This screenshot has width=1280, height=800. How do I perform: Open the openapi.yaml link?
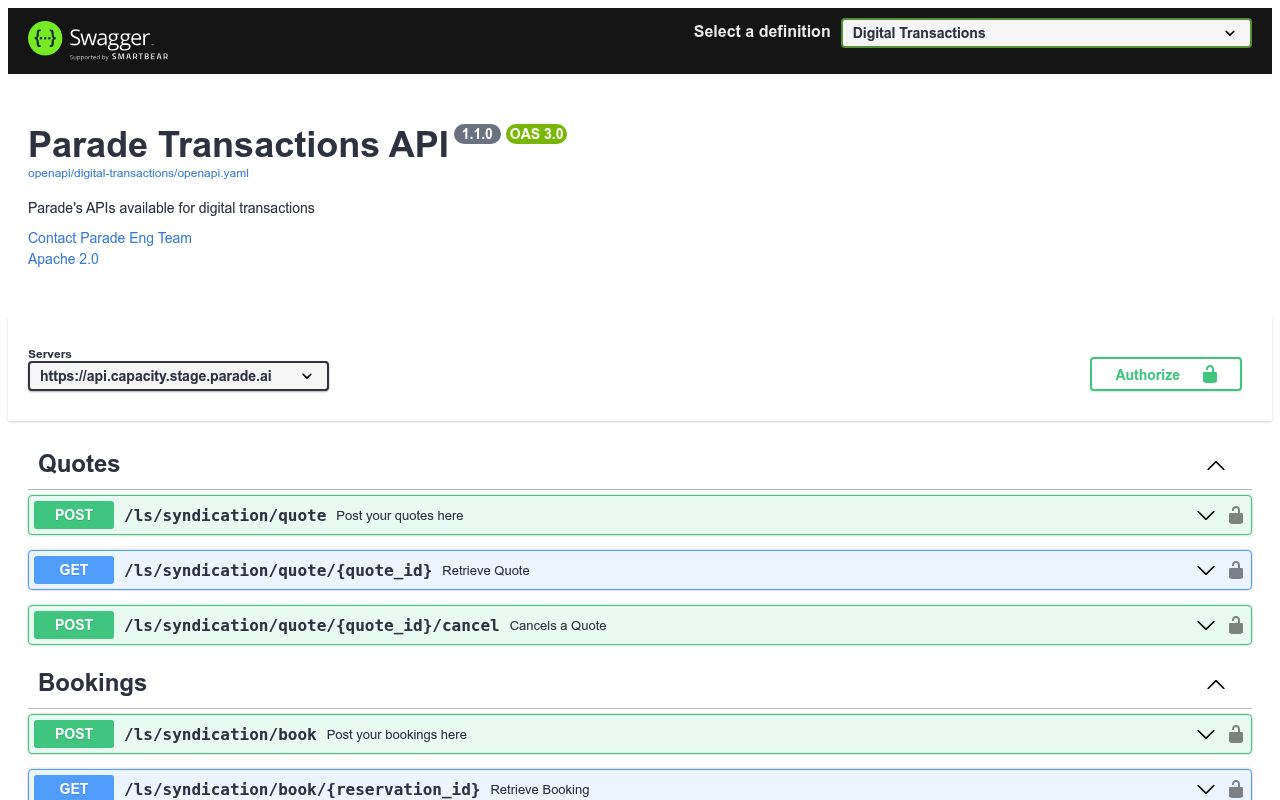point(138,173)
